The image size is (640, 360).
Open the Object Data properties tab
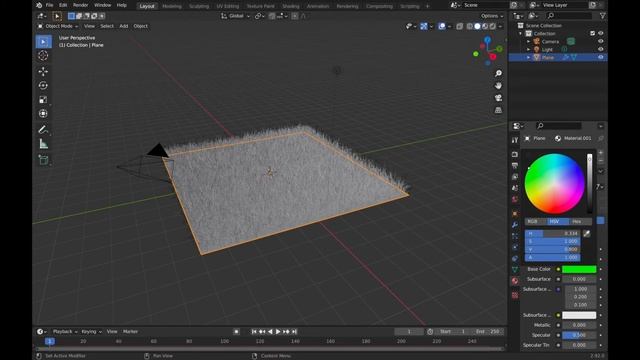[515, 269]
